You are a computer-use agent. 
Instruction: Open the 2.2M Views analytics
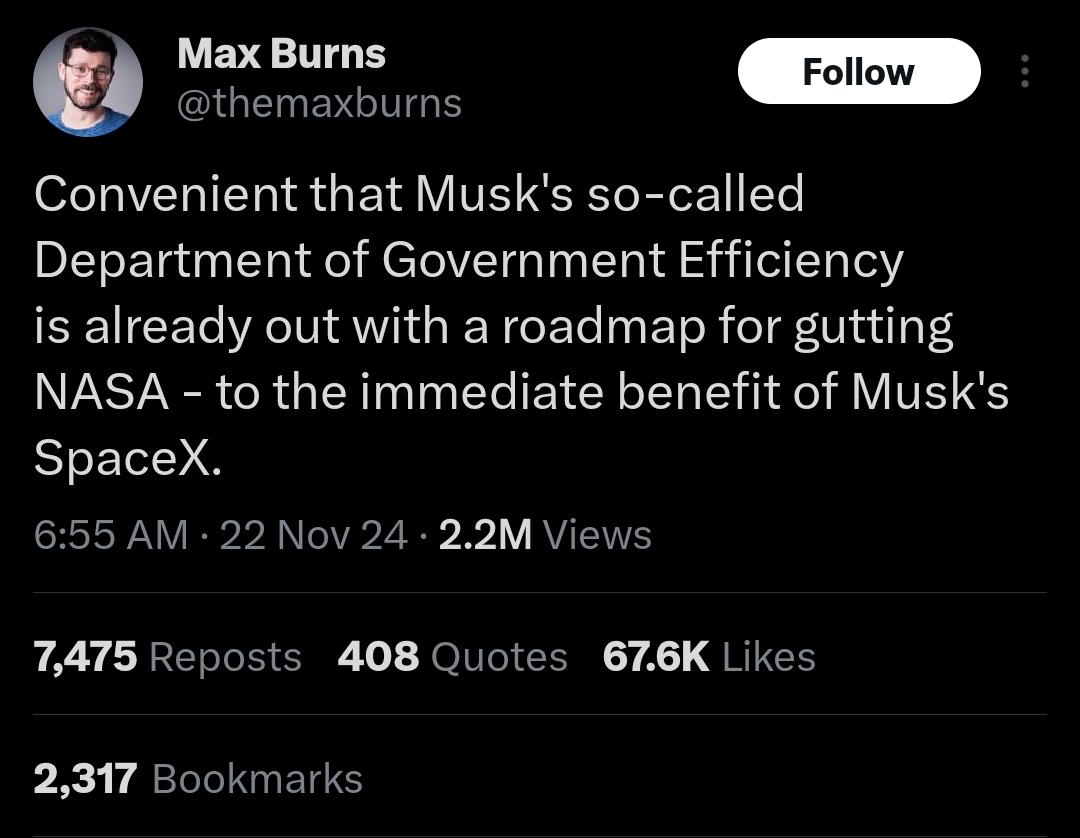point(545,535)
